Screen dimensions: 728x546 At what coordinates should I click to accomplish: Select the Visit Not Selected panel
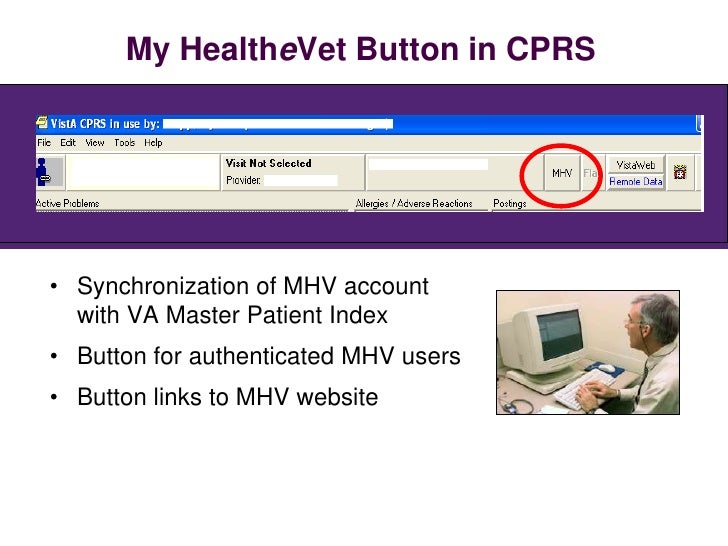[x=293, y=172]
